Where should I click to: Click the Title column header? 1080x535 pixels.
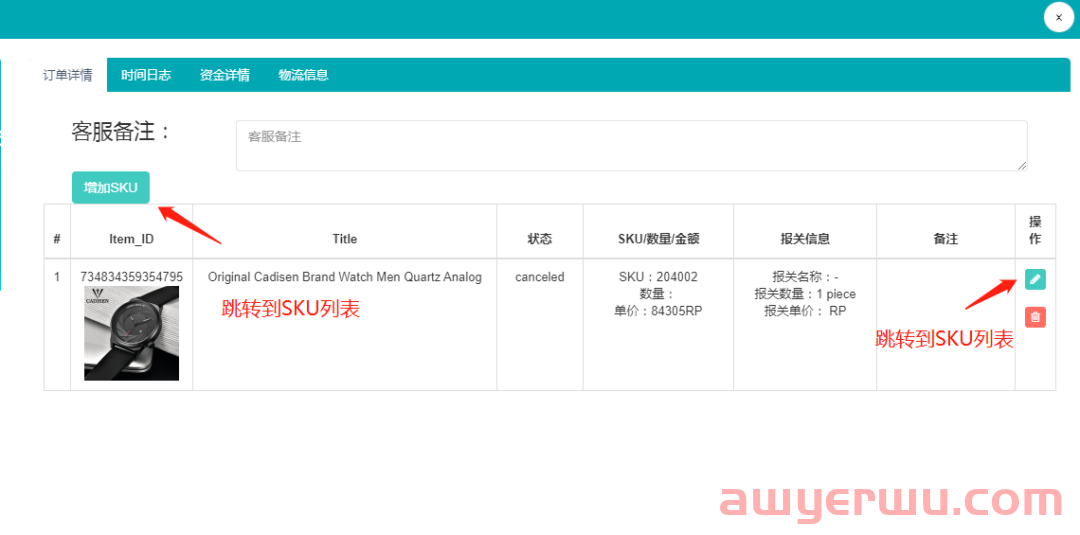[344, 239]
